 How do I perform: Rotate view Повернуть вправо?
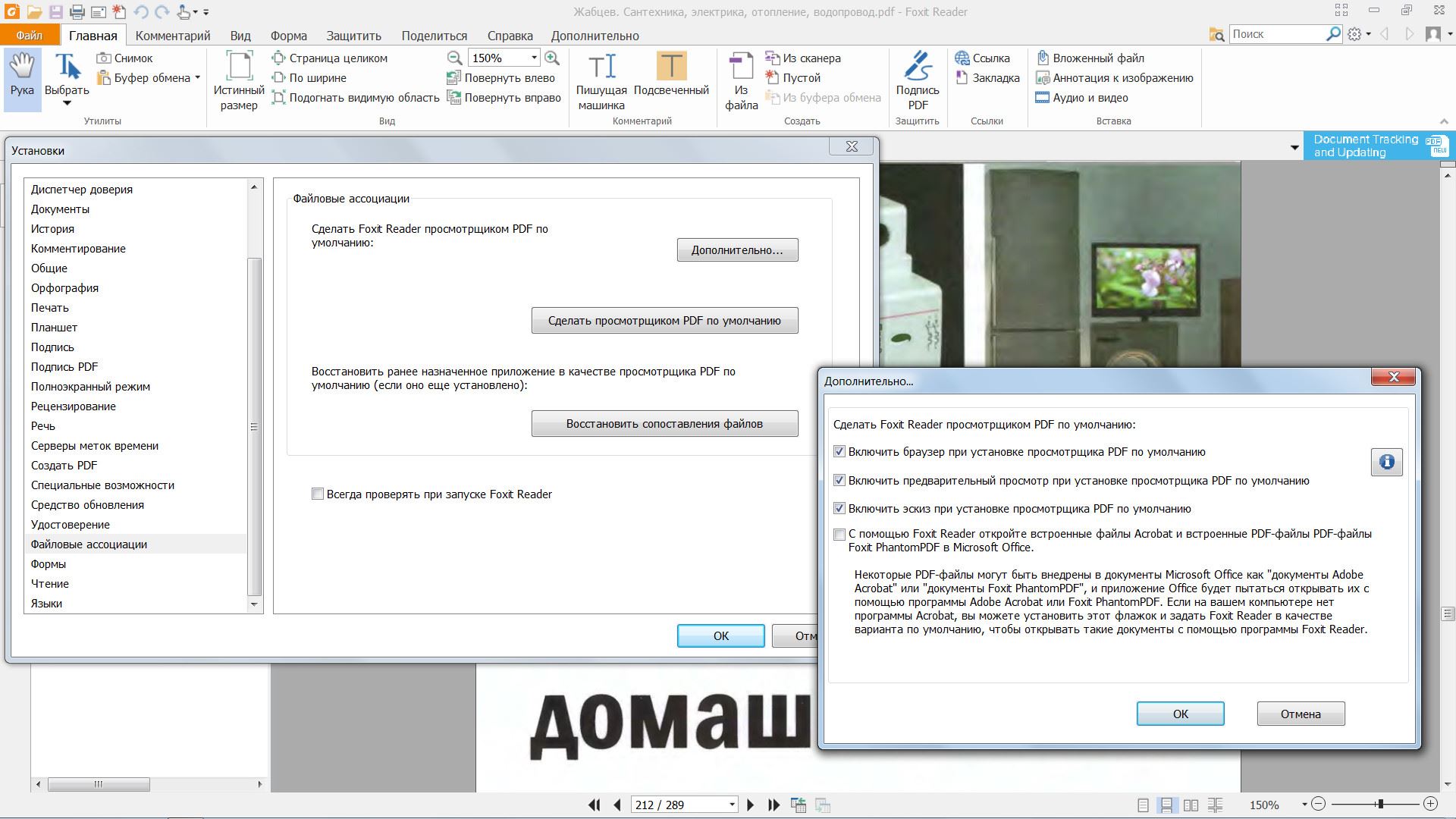coord(504,97)
